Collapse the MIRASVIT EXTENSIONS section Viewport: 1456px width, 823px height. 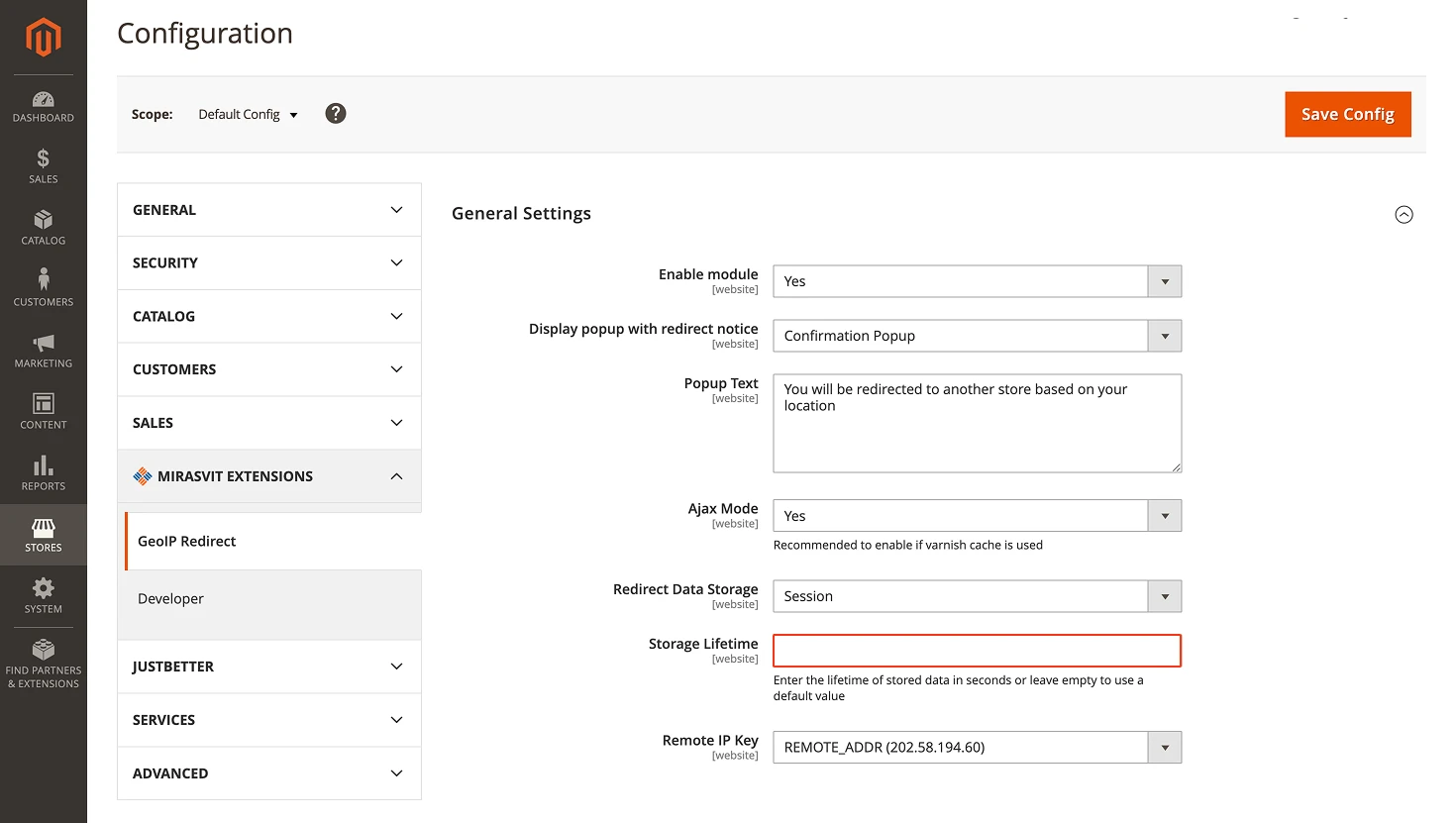coord(268,476)
